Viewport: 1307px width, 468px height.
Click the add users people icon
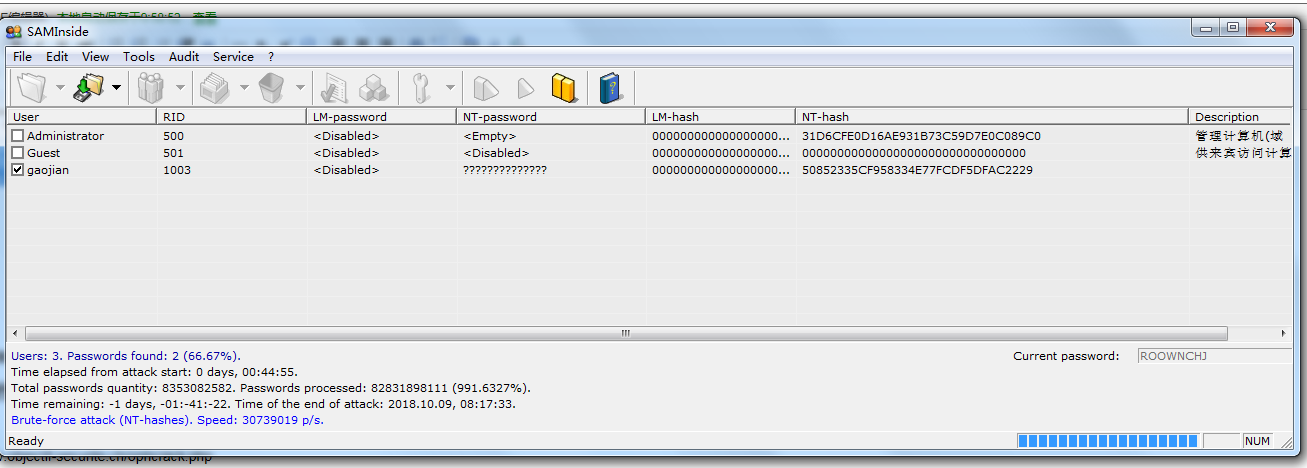click(x=151, y=88)
